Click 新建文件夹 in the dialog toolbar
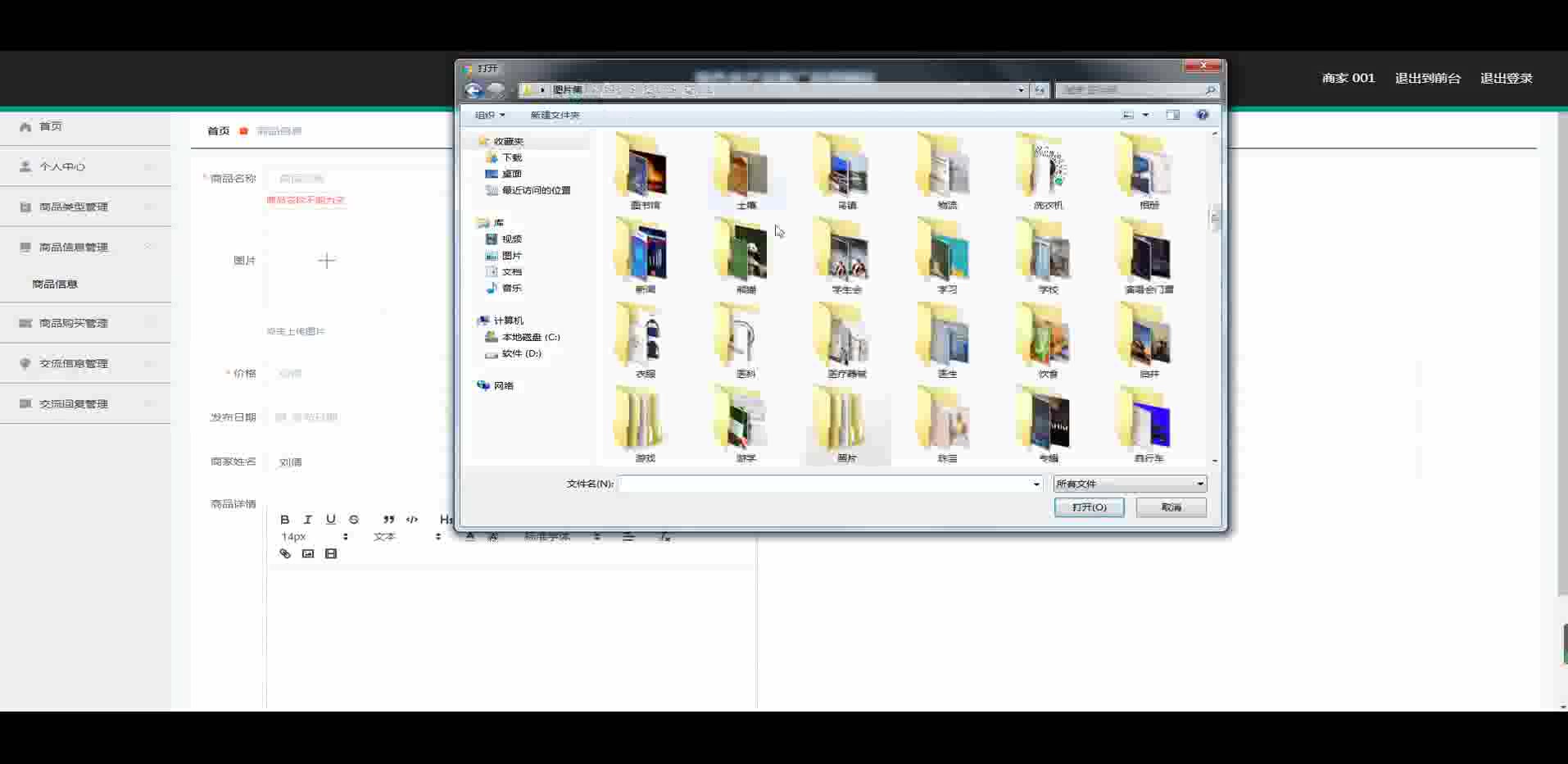 coord(555,115)
